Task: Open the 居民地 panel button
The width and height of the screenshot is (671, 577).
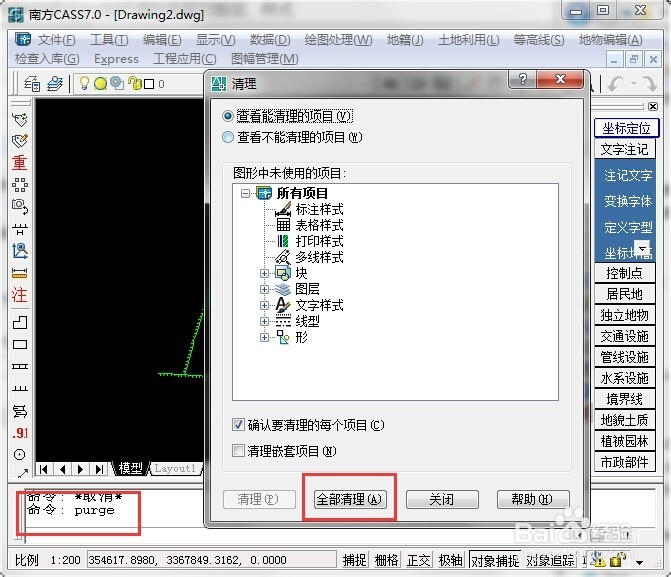Action: click(x=625, y=294)
